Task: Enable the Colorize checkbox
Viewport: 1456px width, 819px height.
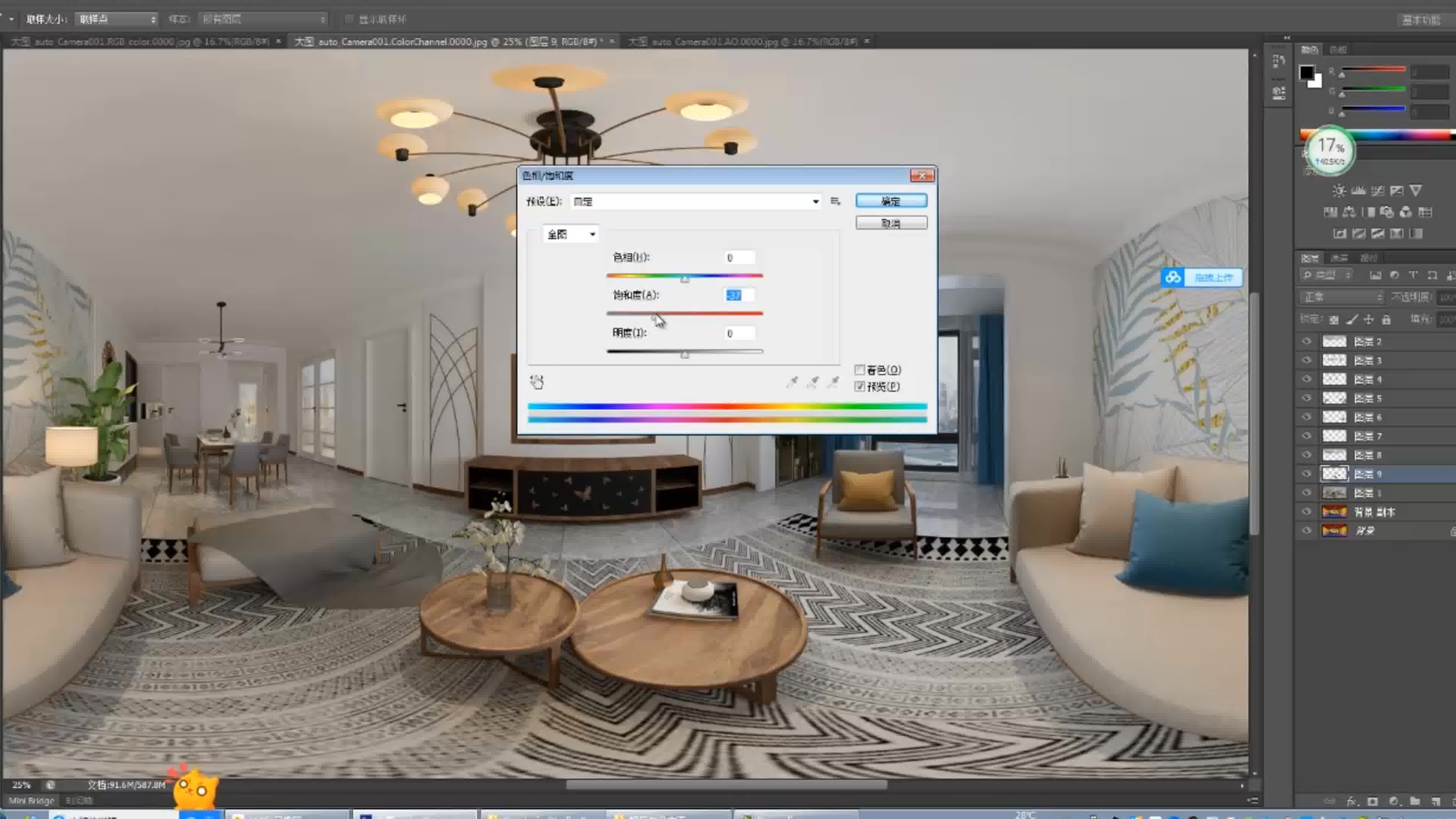Action: tap(860, 370)
